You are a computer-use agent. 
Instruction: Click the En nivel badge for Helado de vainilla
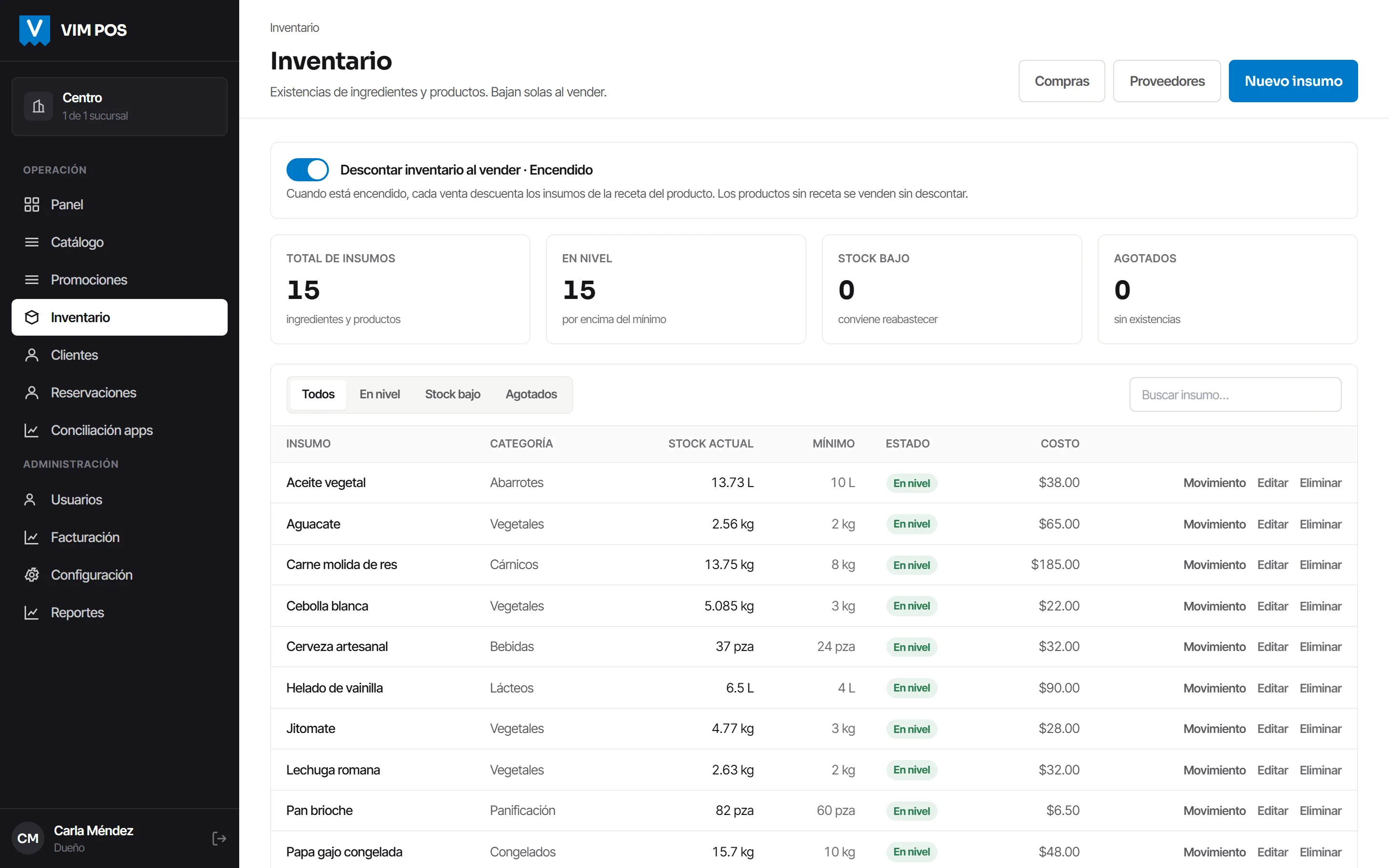[912, 688]
